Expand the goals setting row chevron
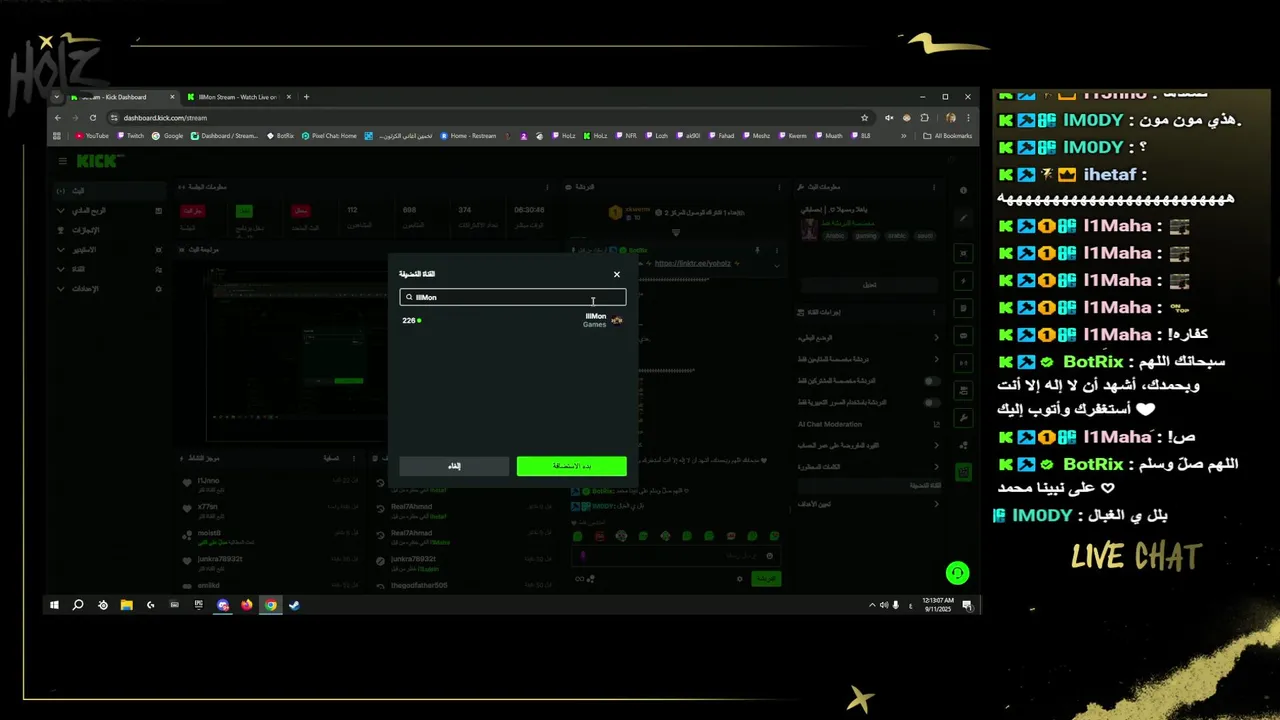Screen dimensions: 1280x720 [936, 504]
